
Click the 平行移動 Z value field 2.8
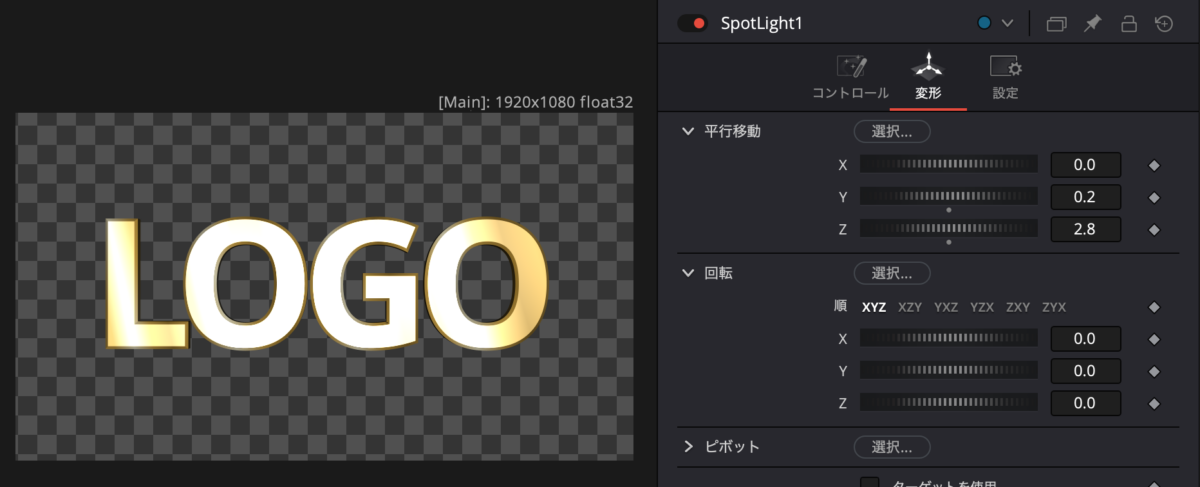click(x=1085, y=229)
